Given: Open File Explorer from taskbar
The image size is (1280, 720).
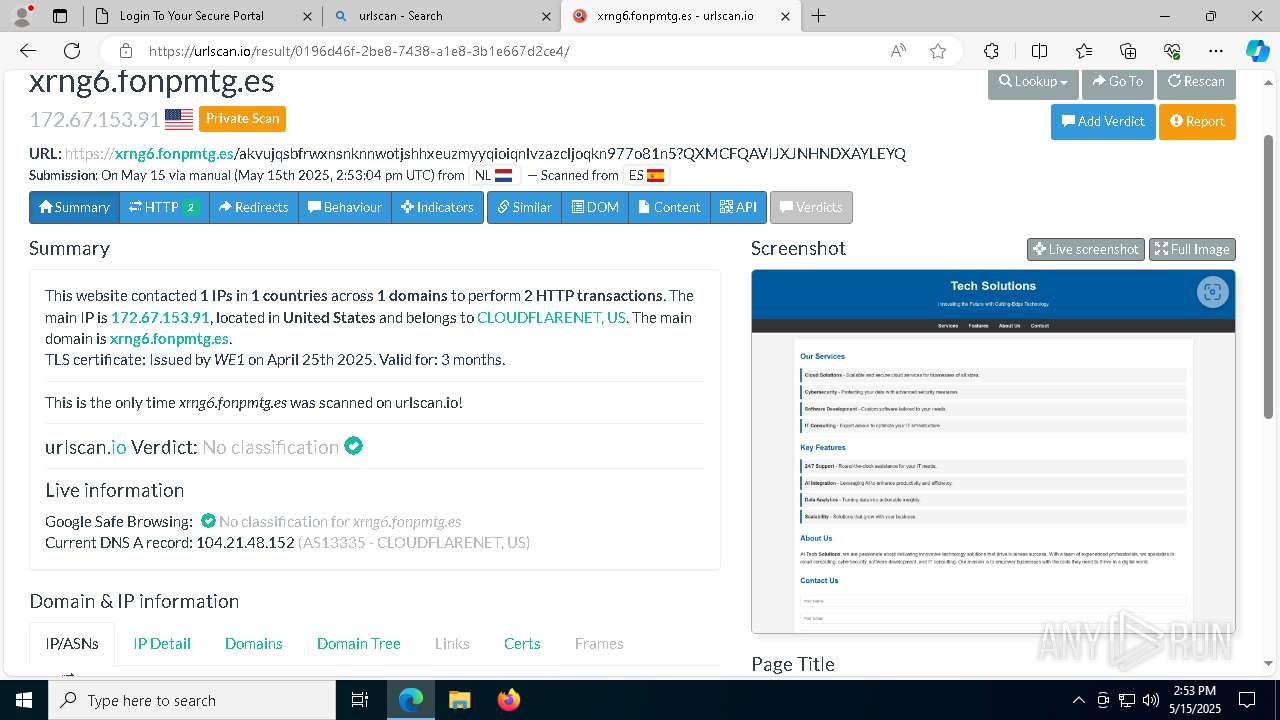Looking at the screenshot, I should pyautogui.click(x=459, y=700).
